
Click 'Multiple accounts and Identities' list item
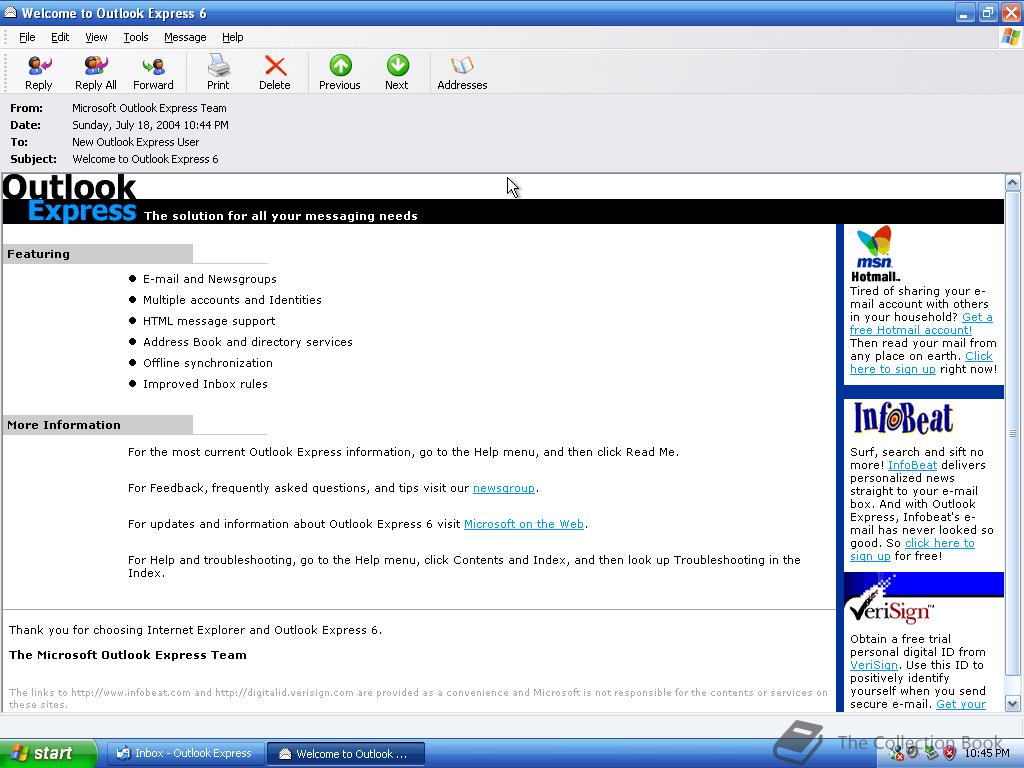232,300
